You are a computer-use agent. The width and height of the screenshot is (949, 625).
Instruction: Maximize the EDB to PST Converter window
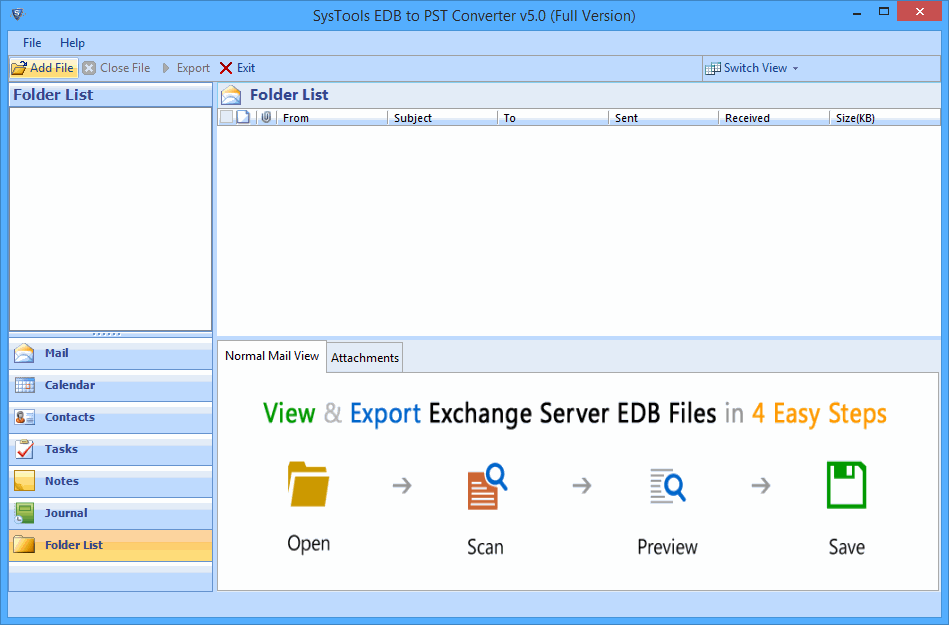pos(884,11)
